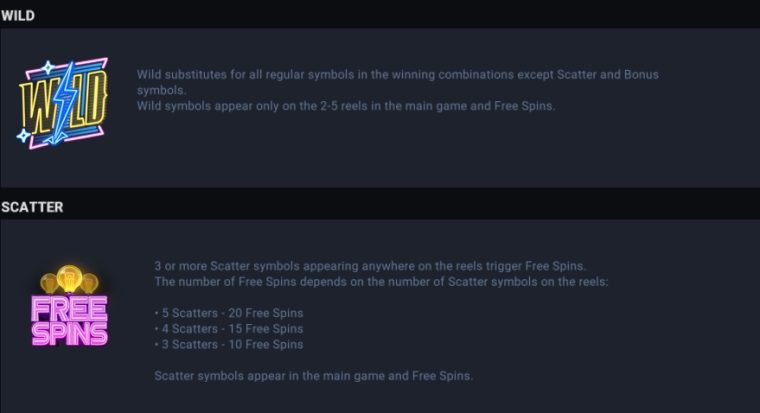
Task: Click "Scatter symbols appear in the main game" text
Action: (313, 376)
